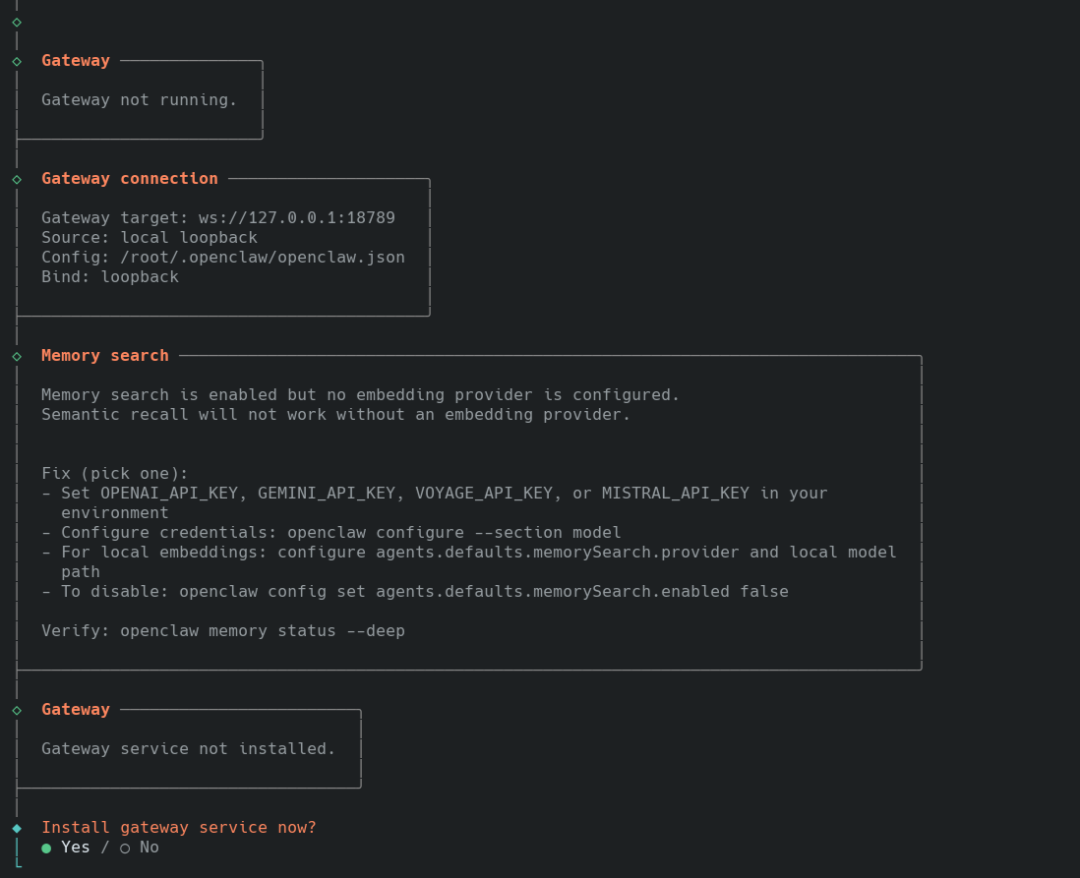1080x878 pixels.
Task: Click the Gateway connection section heading
Action: (x=129, y=179)
